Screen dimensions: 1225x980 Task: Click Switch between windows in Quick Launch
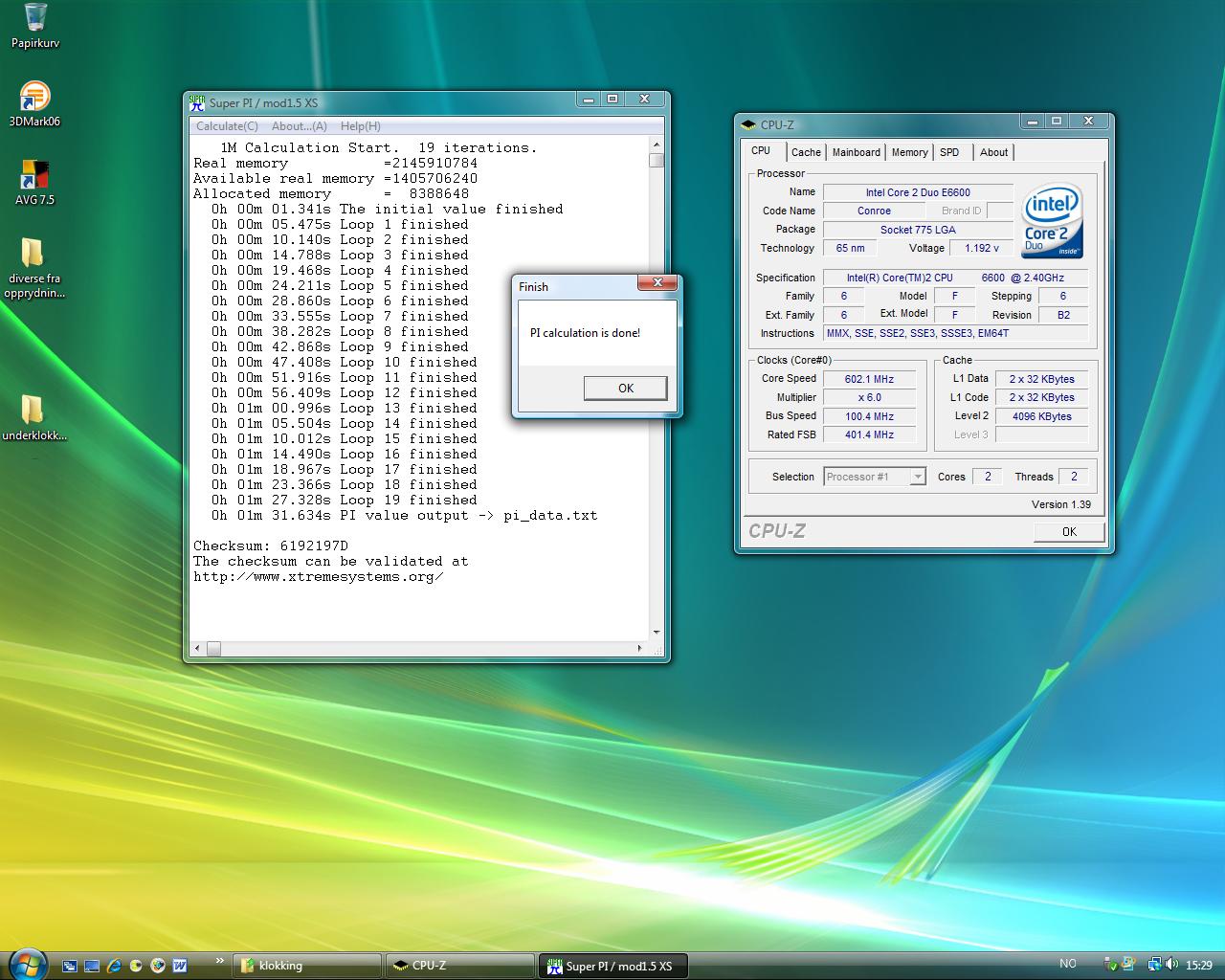(x=70, y=966)
